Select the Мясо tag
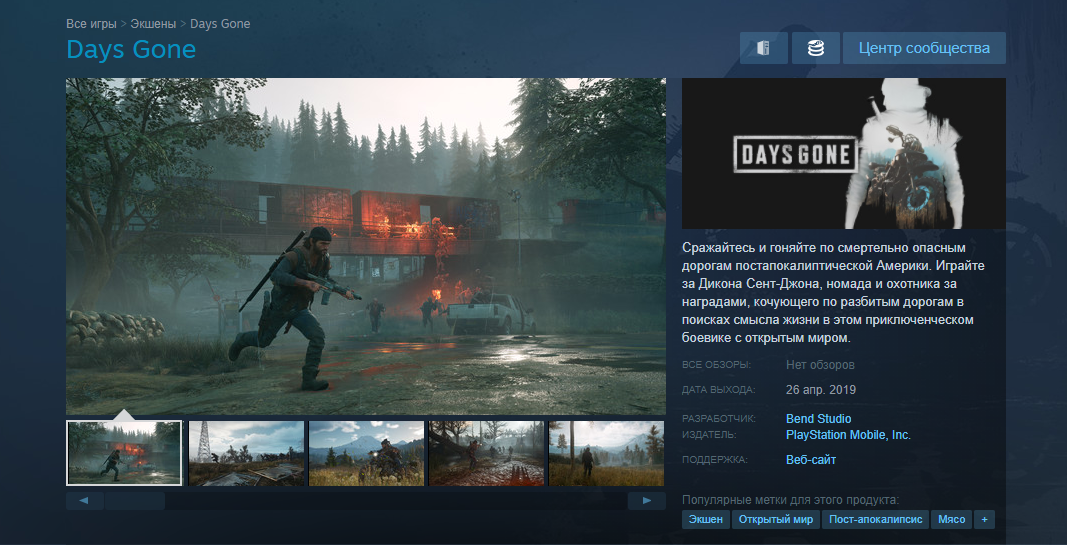This screenshot has height=545, width=1067. 951,520
